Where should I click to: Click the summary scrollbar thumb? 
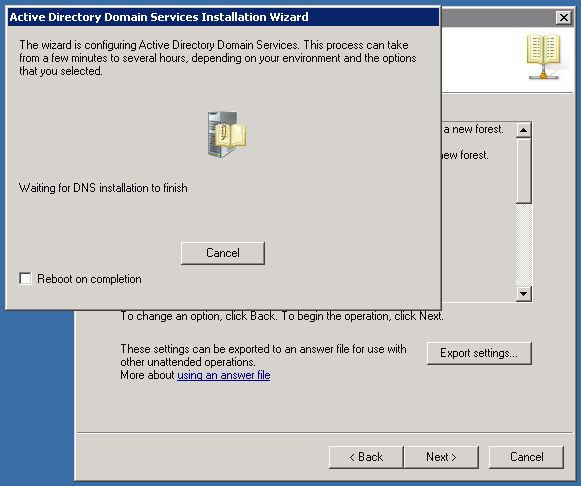point(524,171)
